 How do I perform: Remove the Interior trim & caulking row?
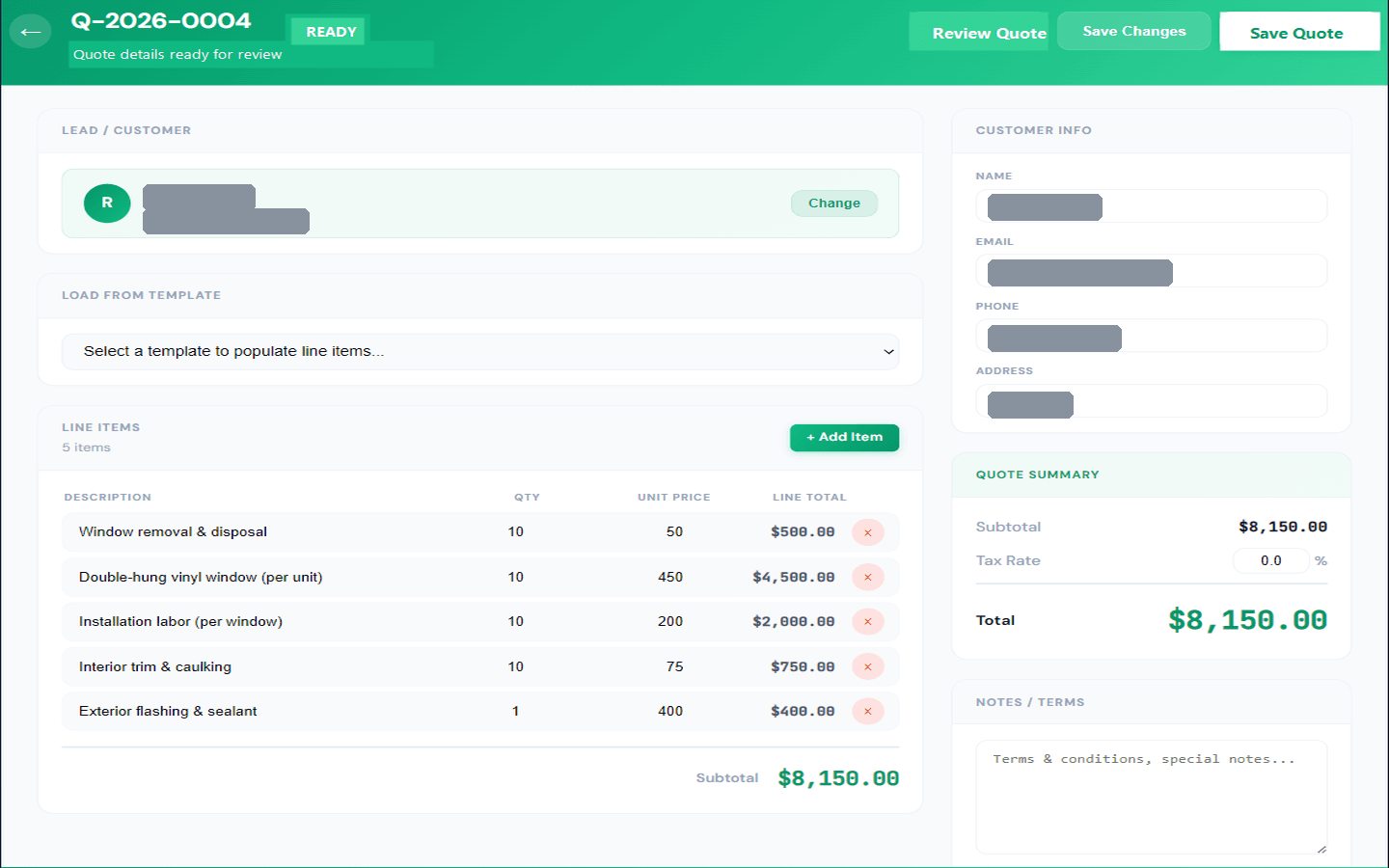pyautogui.click(x=867, y=667)
